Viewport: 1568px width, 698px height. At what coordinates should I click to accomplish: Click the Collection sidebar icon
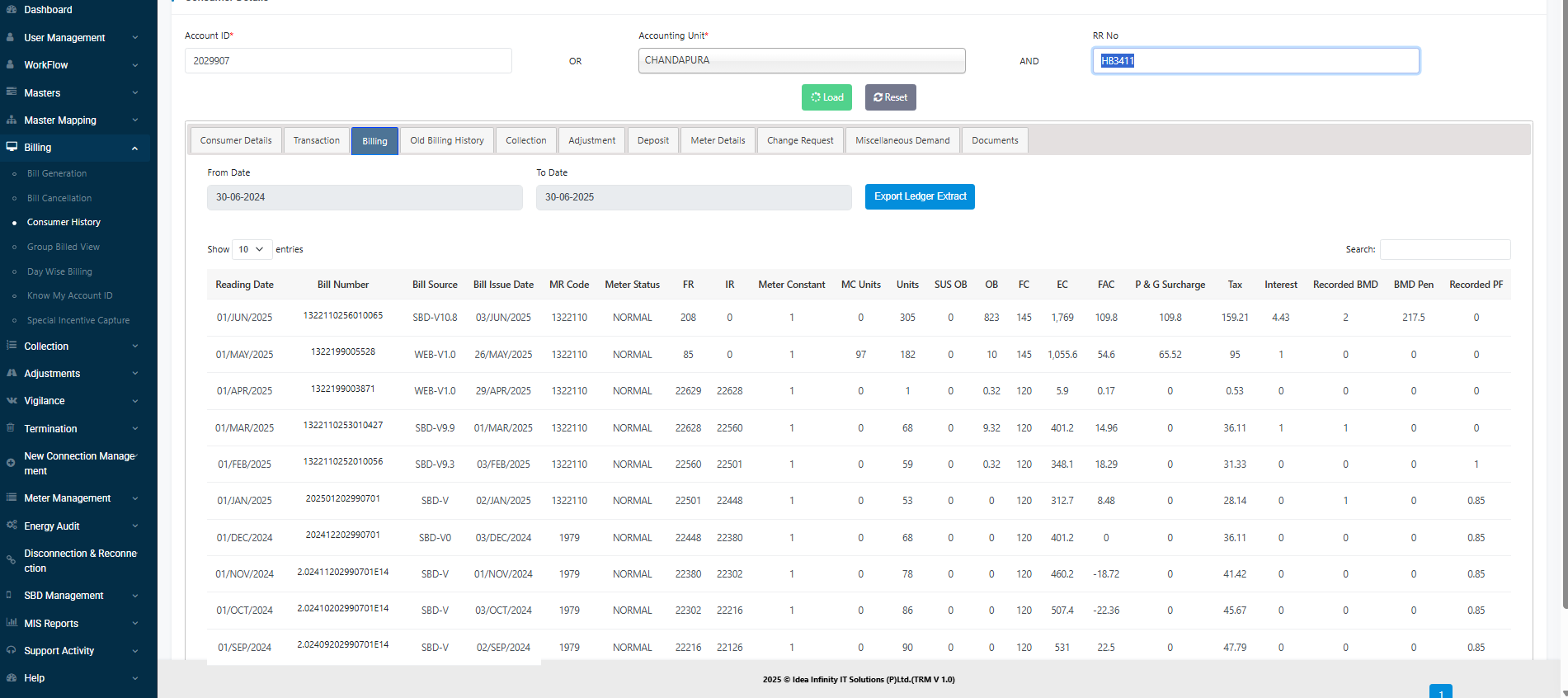(x=11, y=346)
